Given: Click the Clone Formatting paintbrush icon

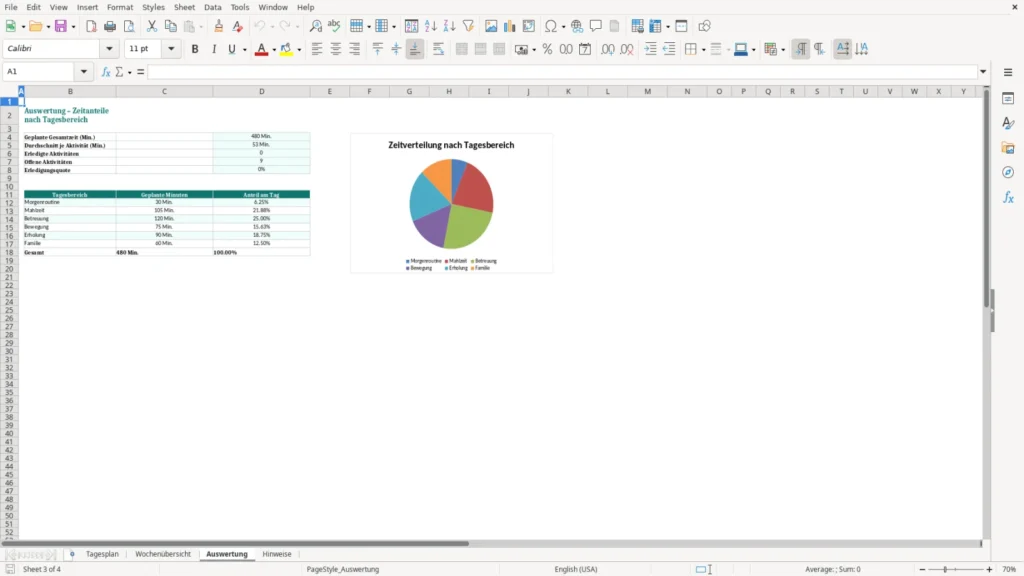Looking at the screenshot, I should [219, 26].
